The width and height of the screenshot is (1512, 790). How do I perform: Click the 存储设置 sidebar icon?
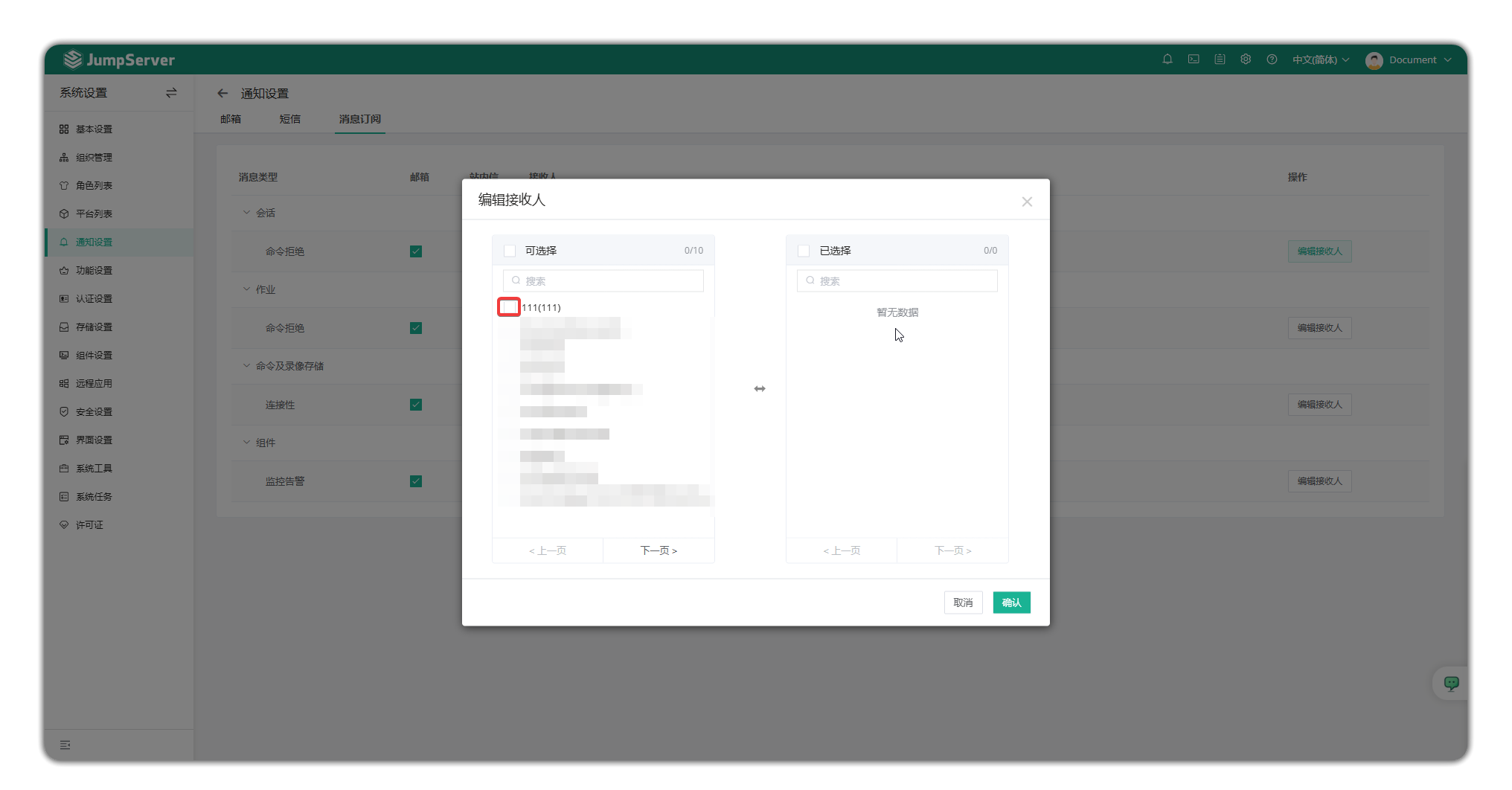(x=64, y=327)
